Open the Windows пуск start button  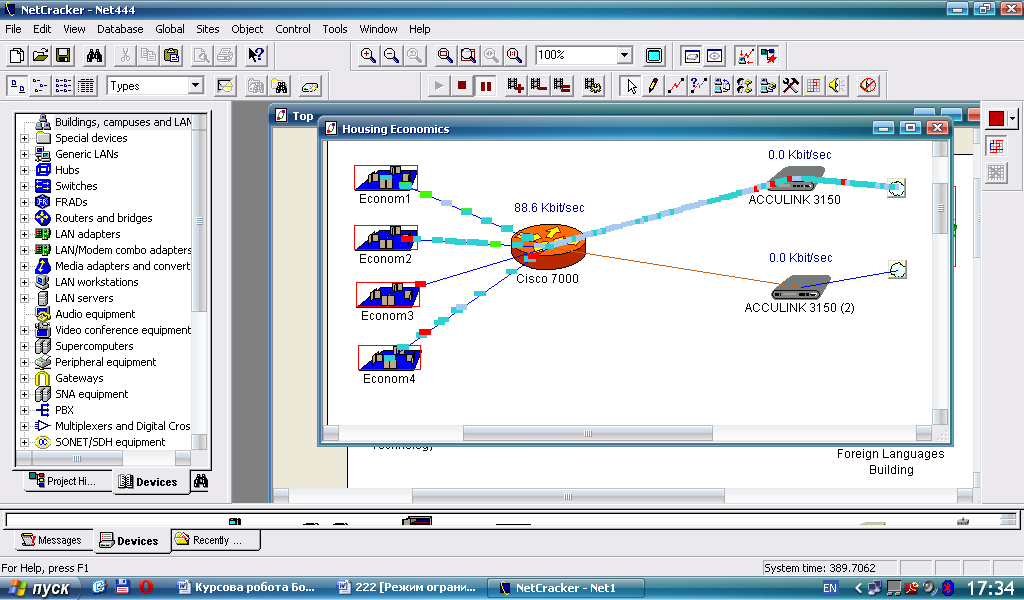pos(40,588)
